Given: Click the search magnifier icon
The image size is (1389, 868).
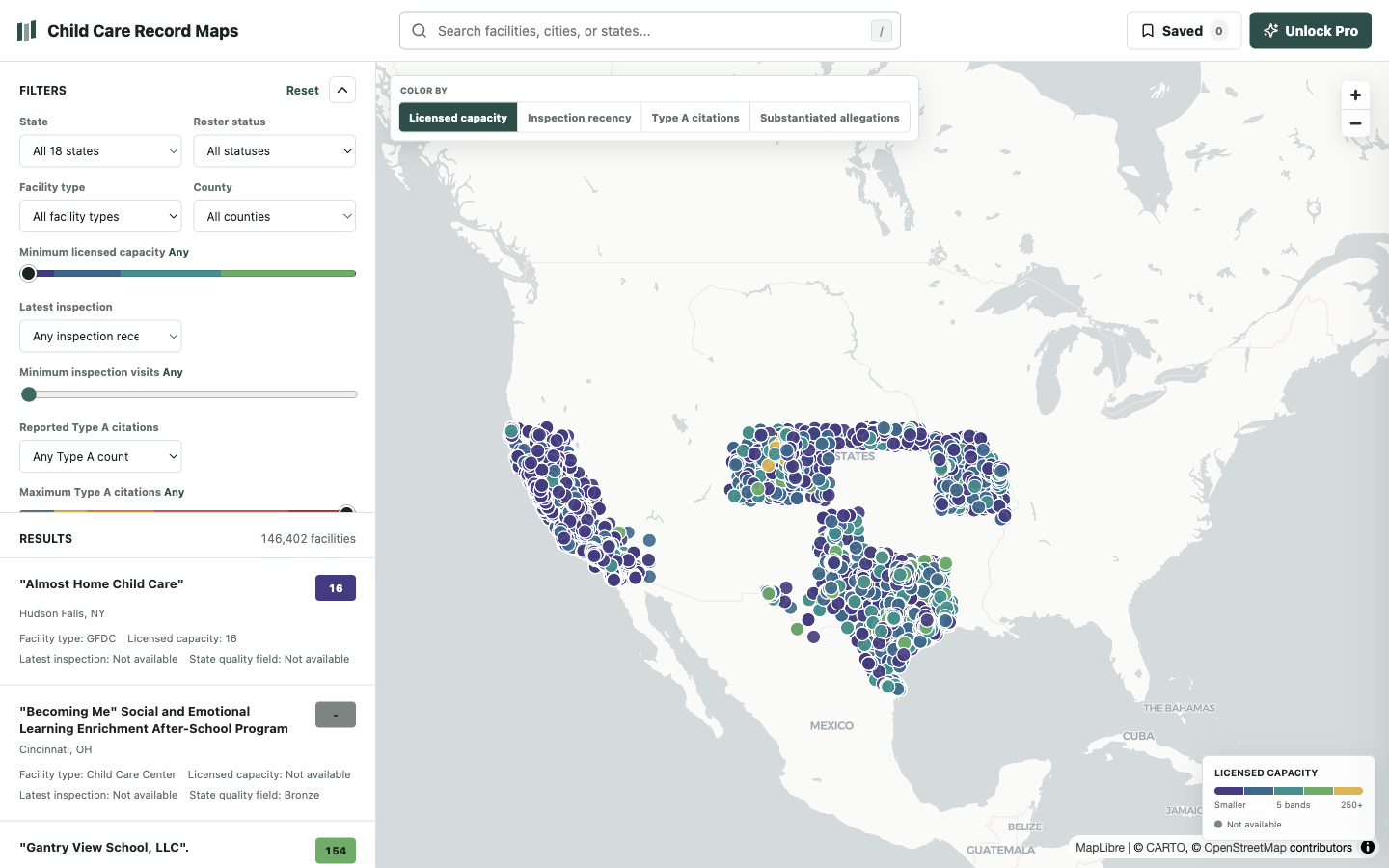Looking at the screenshot, I should point(420,31).
